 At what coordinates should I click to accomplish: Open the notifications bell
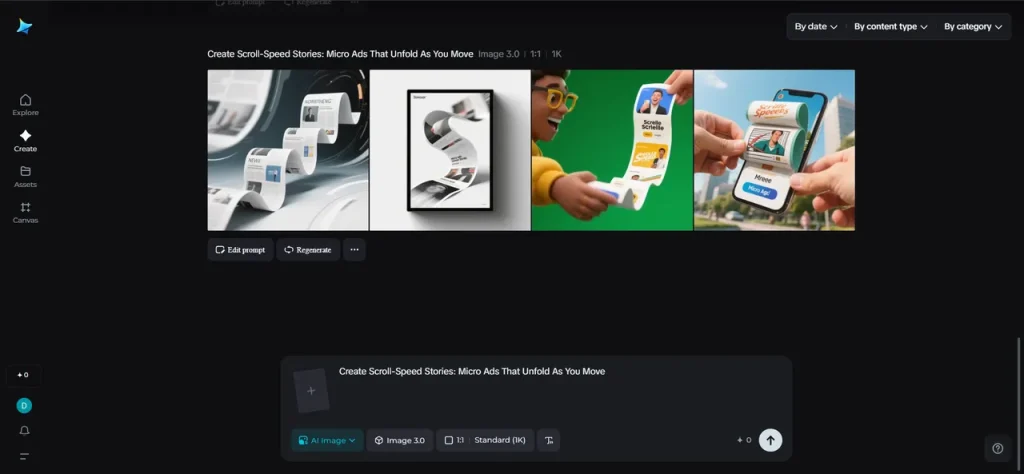click(x=25, y=430)
